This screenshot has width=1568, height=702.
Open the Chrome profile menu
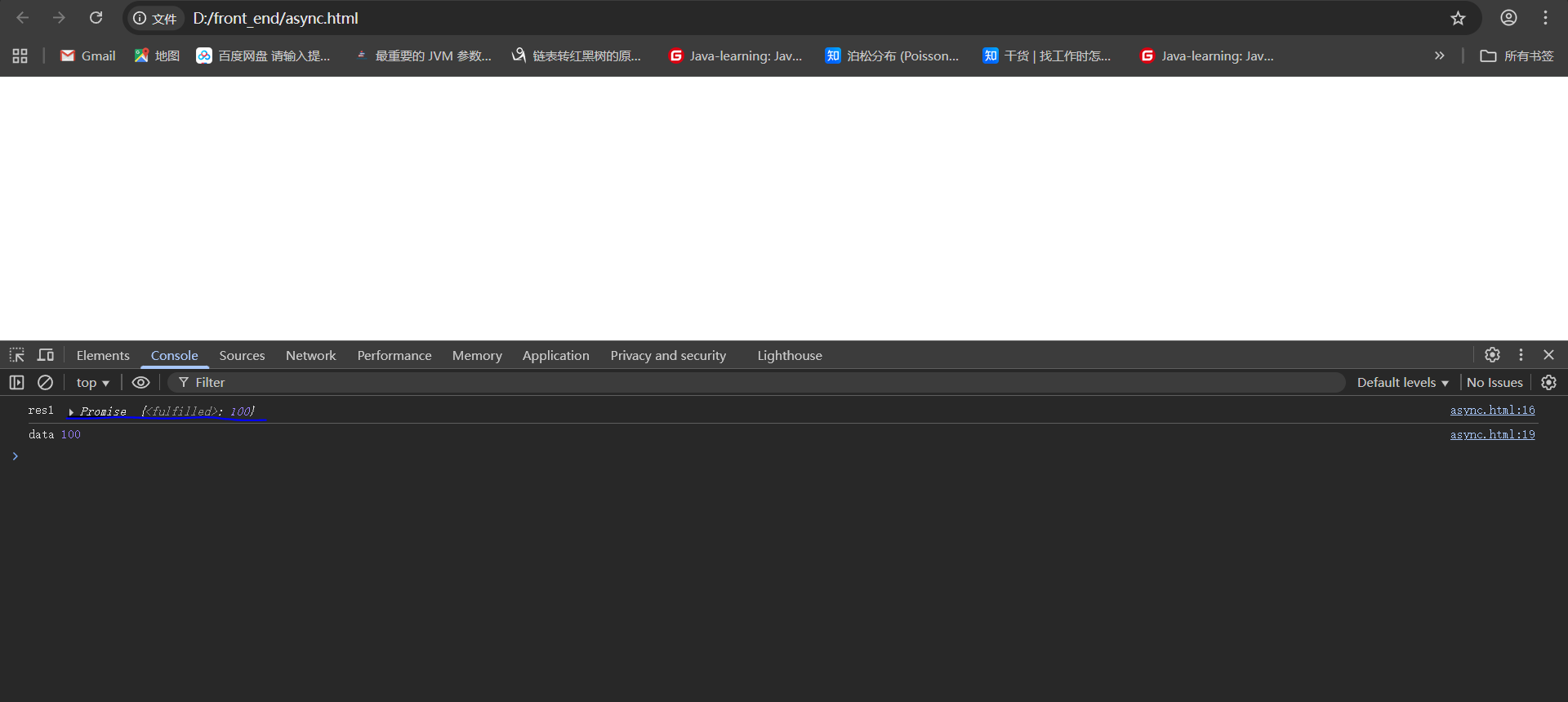click(x=1508, y=18)
